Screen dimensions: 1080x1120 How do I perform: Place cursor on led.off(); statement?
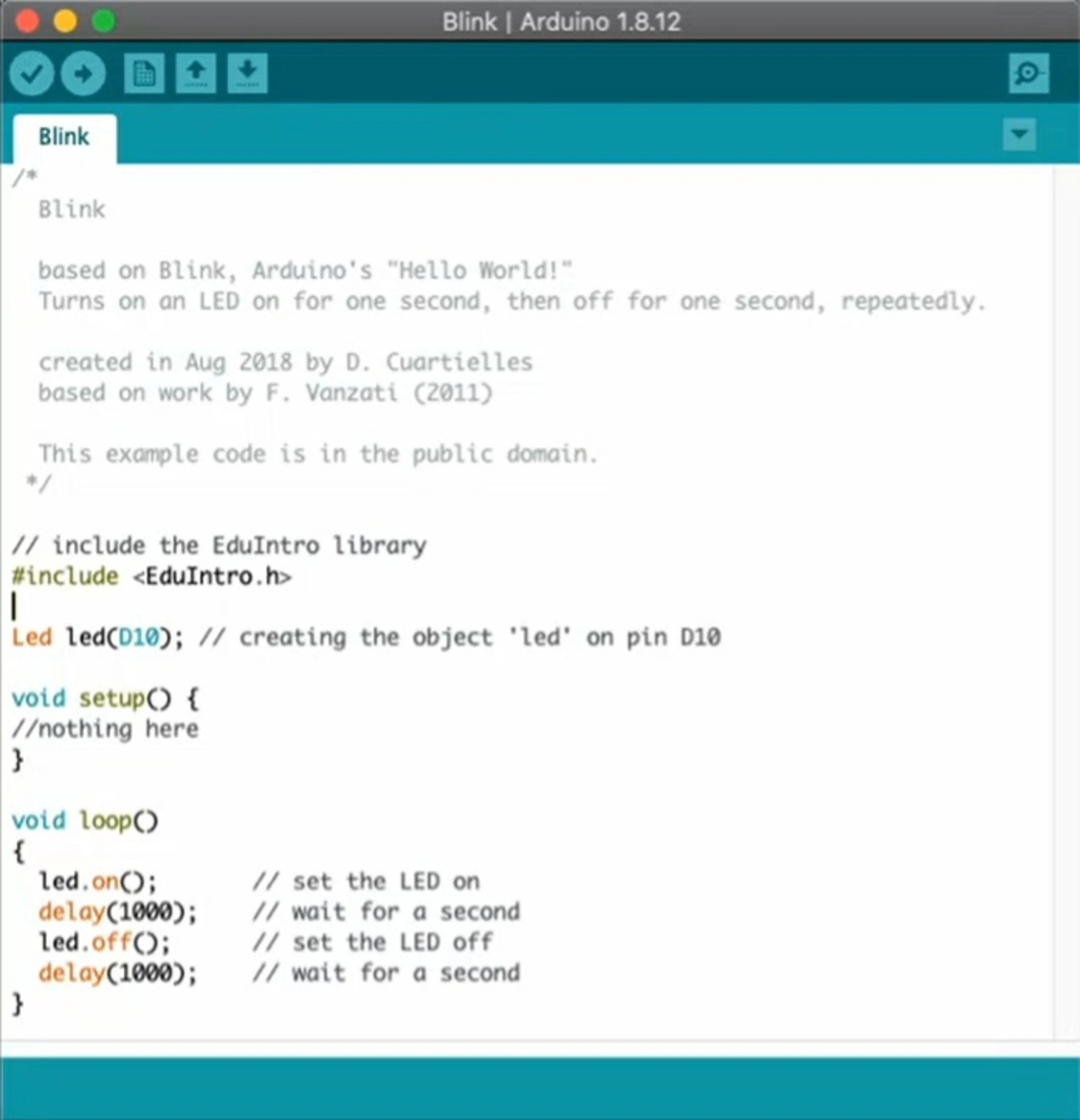pos(105,943)
